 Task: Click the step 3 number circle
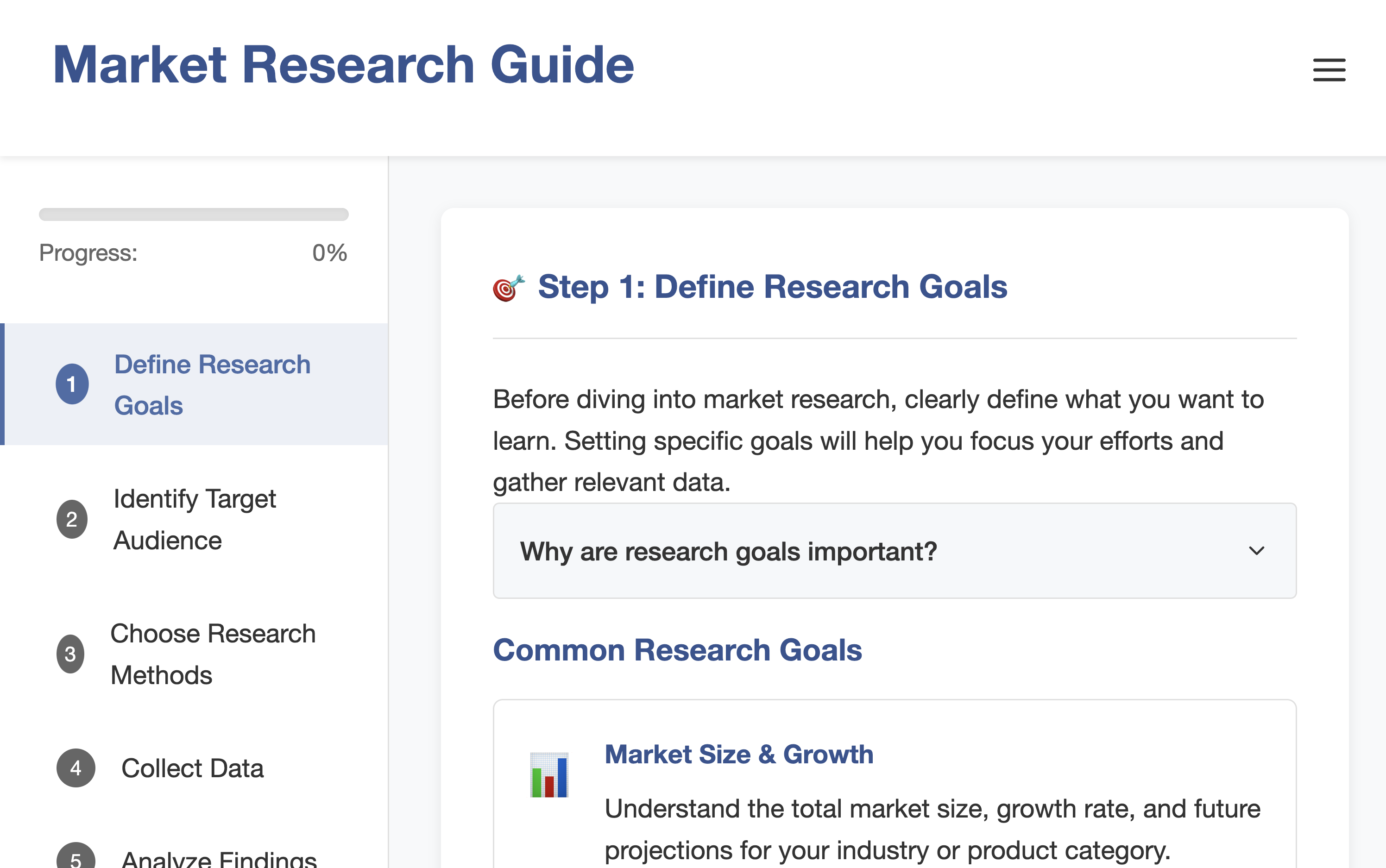pyautogui.click(x=70, y=654)
